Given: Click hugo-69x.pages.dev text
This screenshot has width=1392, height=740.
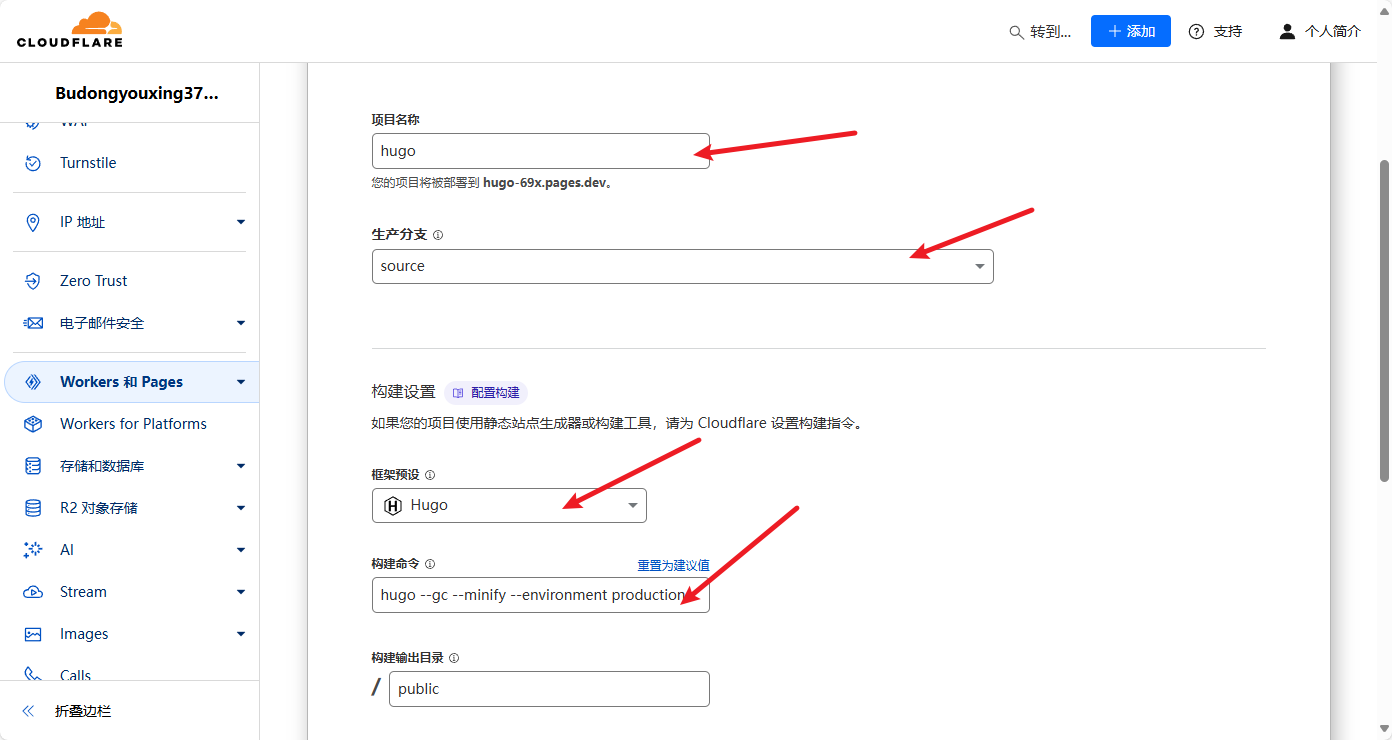Looking at the screenshot, I should tap(544, 184).
